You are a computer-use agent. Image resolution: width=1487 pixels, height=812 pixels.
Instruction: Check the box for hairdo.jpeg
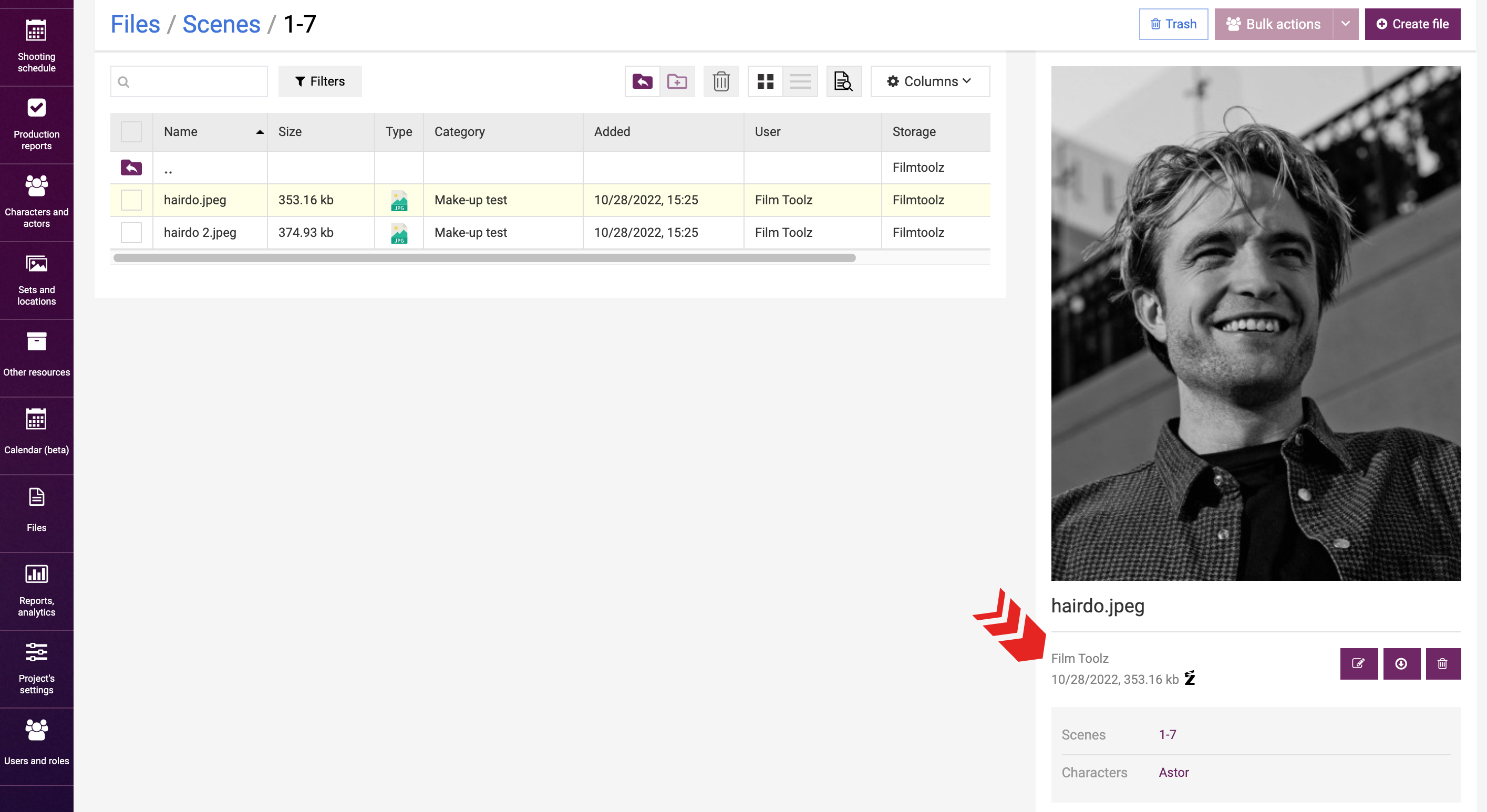click(x=131, y=200)
